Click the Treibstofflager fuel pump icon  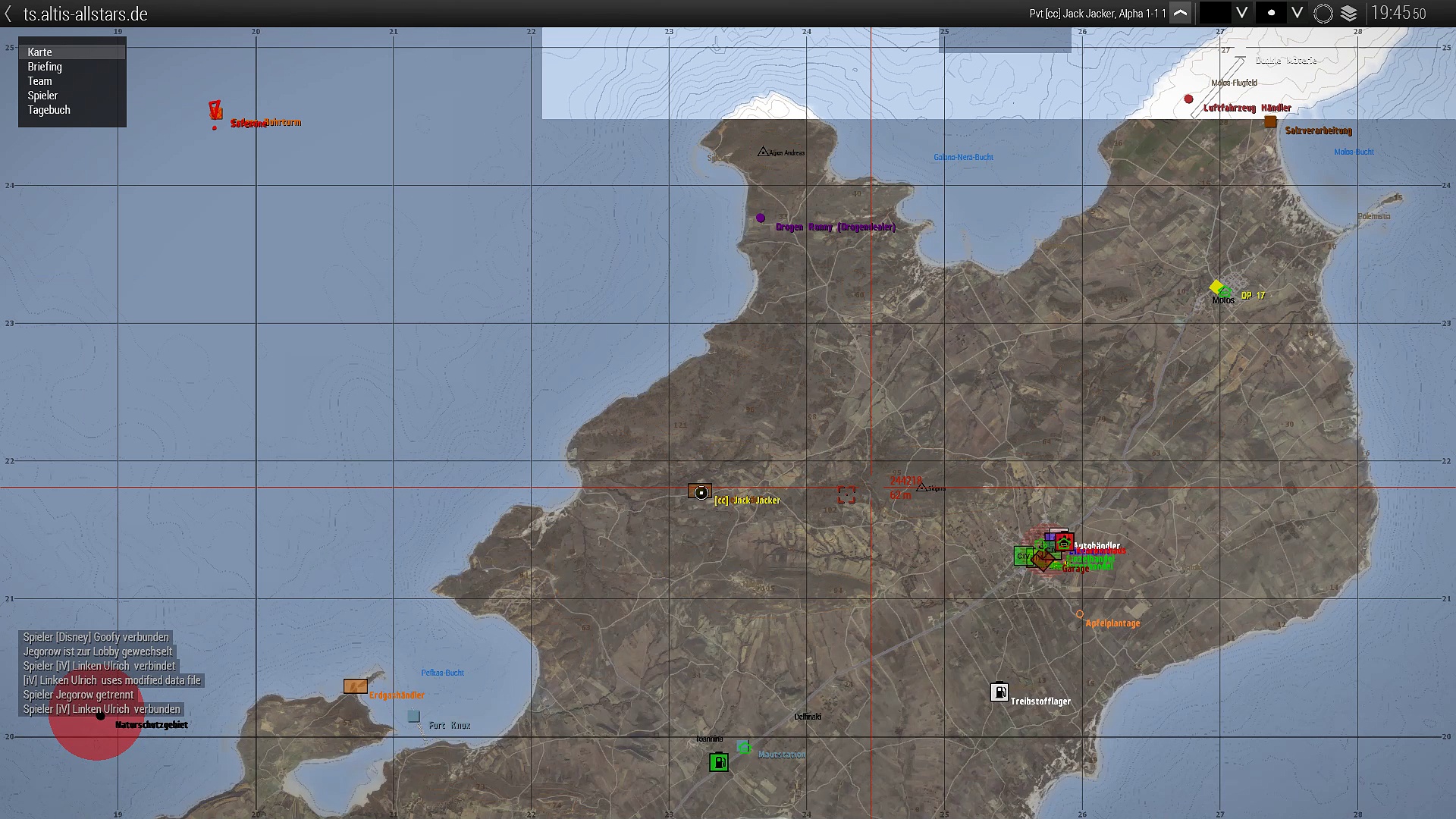tap(999, 692)
